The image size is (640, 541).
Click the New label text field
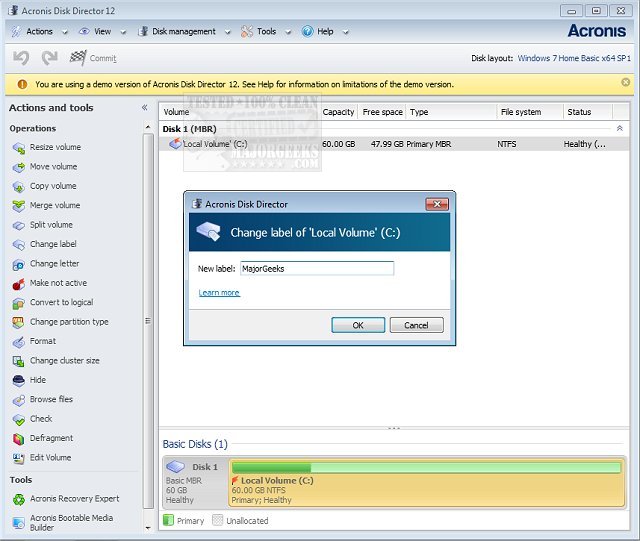pos(317,269)
